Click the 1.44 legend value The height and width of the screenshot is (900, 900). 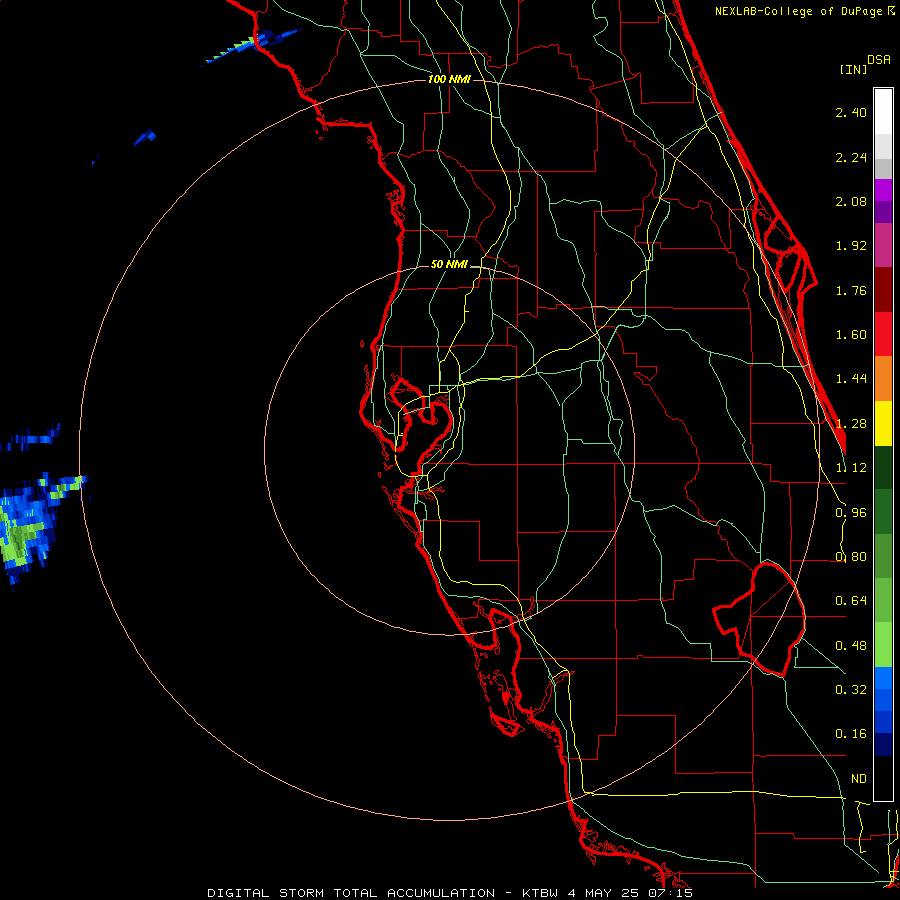pyautogui.click(x=851, y=379)
